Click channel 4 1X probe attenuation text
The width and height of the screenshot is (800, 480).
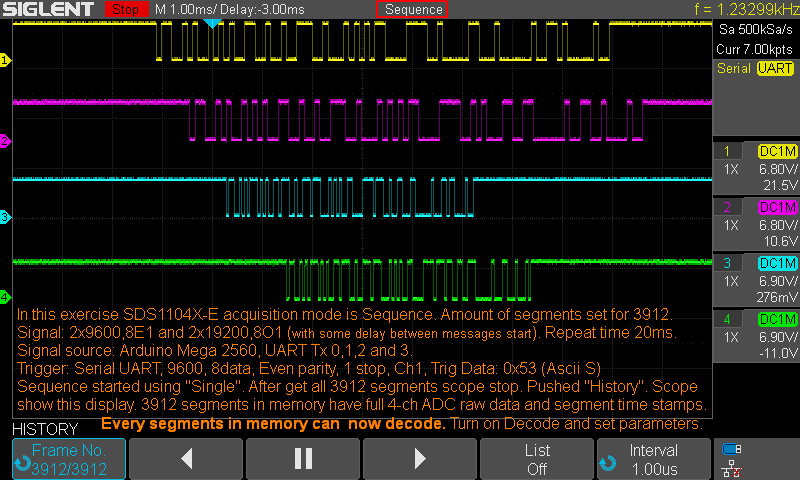click(x=731, y=337)
